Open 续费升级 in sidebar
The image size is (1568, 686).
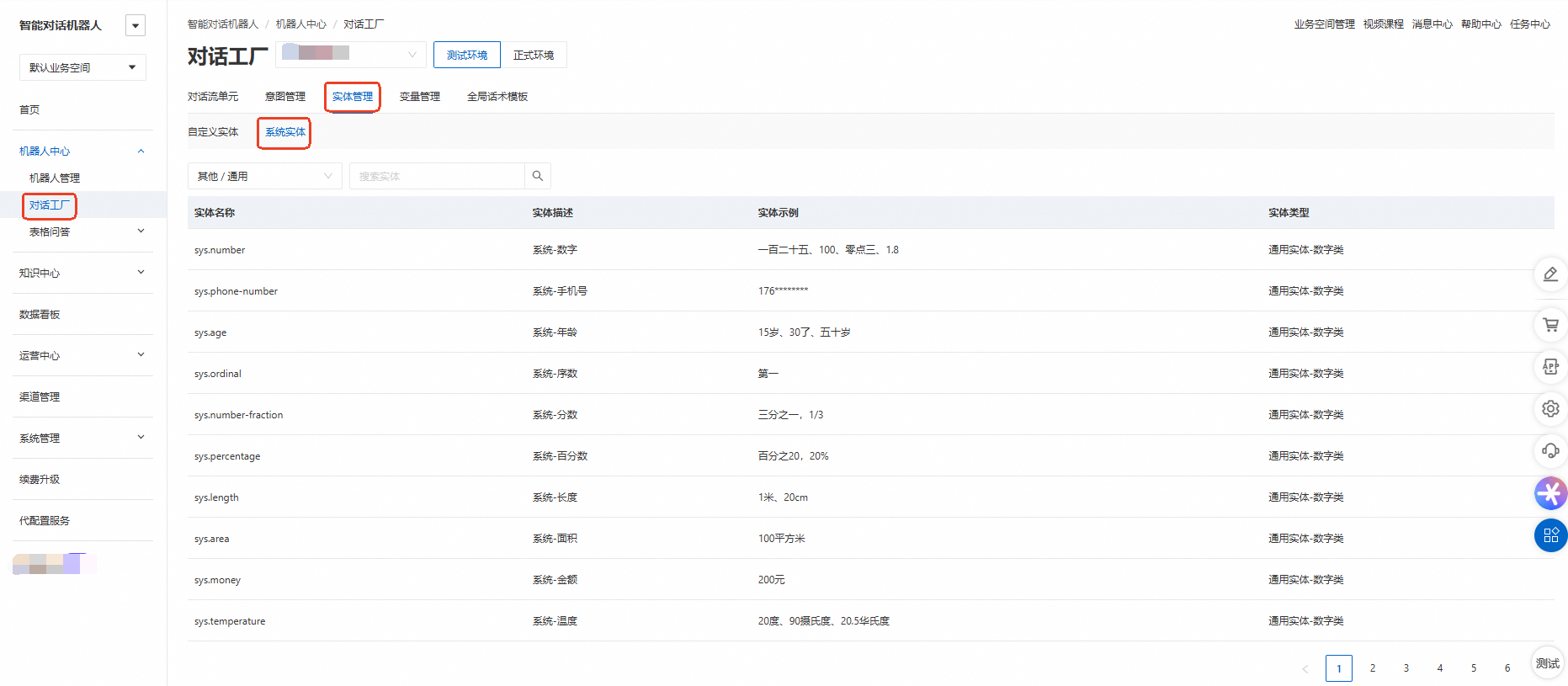coord(40,479)
